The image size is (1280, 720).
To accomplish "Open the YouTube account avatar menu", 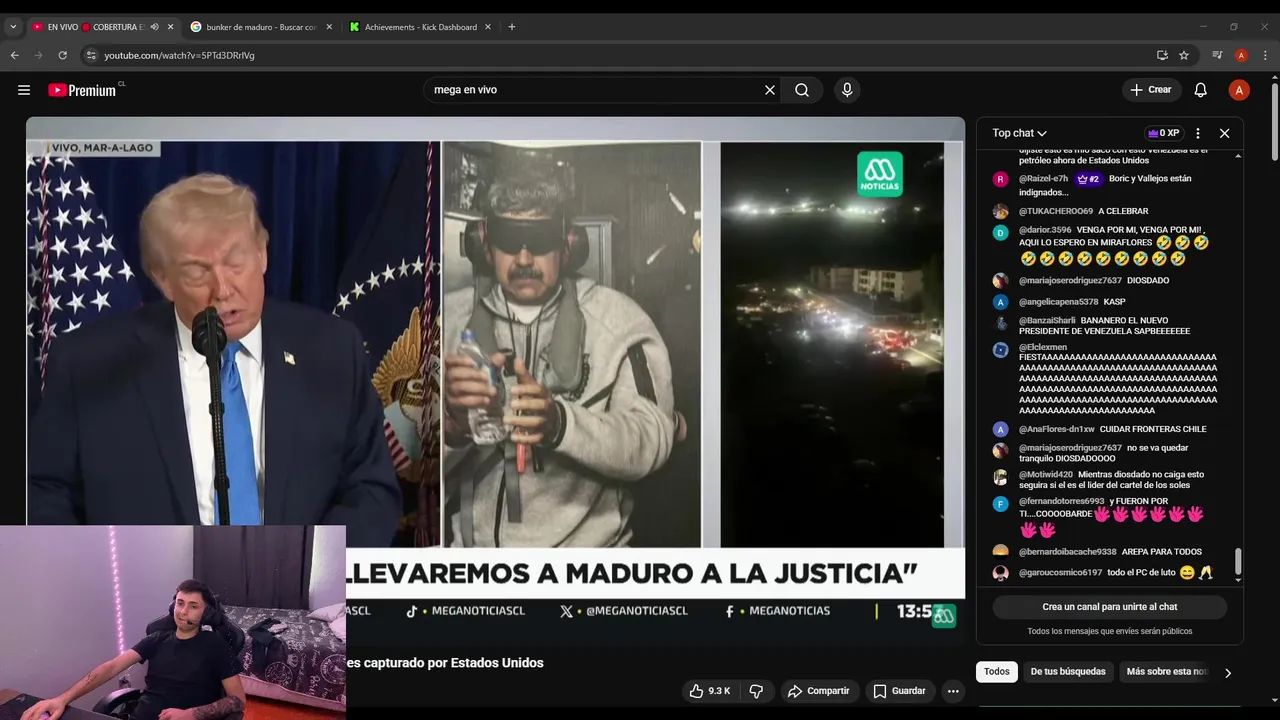I will (1239, 90).
